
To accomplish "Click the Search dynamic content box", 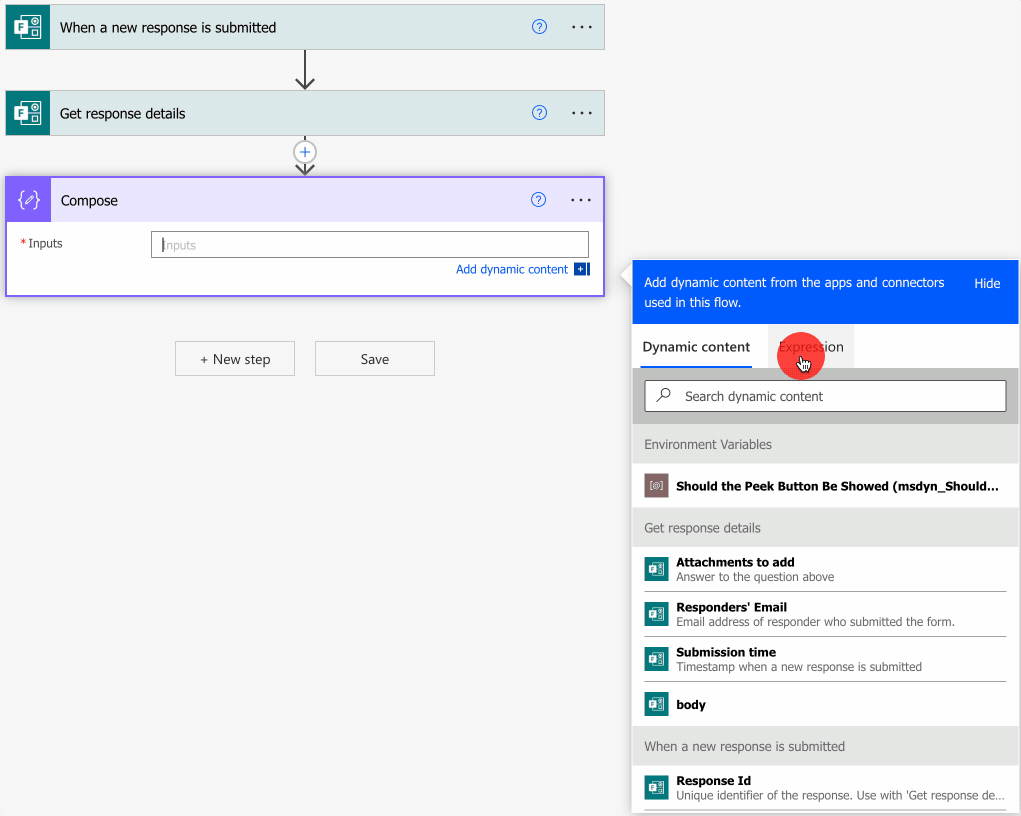I will click(825, 396).
